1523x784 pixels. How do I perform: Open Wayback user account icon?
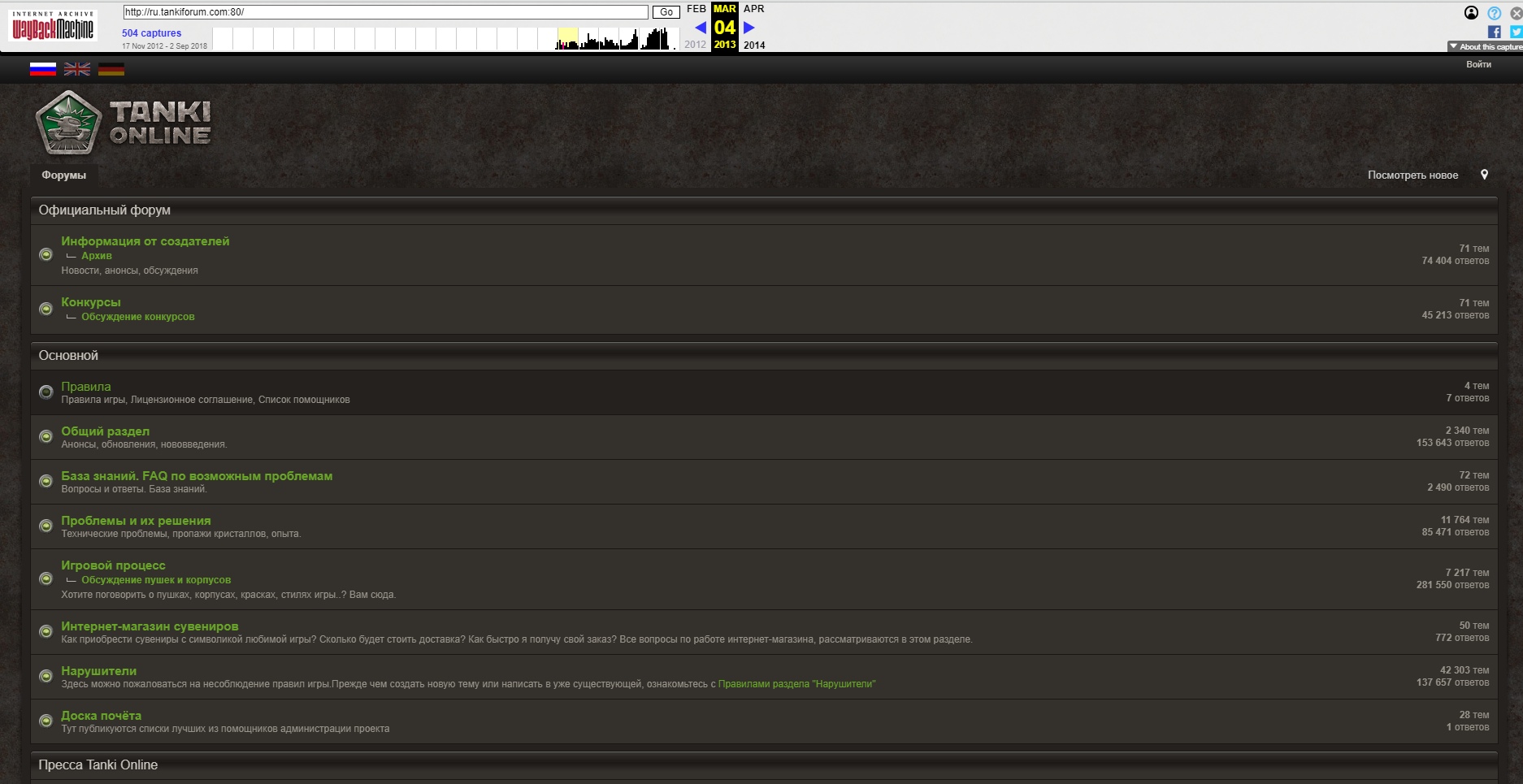(1471, 12)
